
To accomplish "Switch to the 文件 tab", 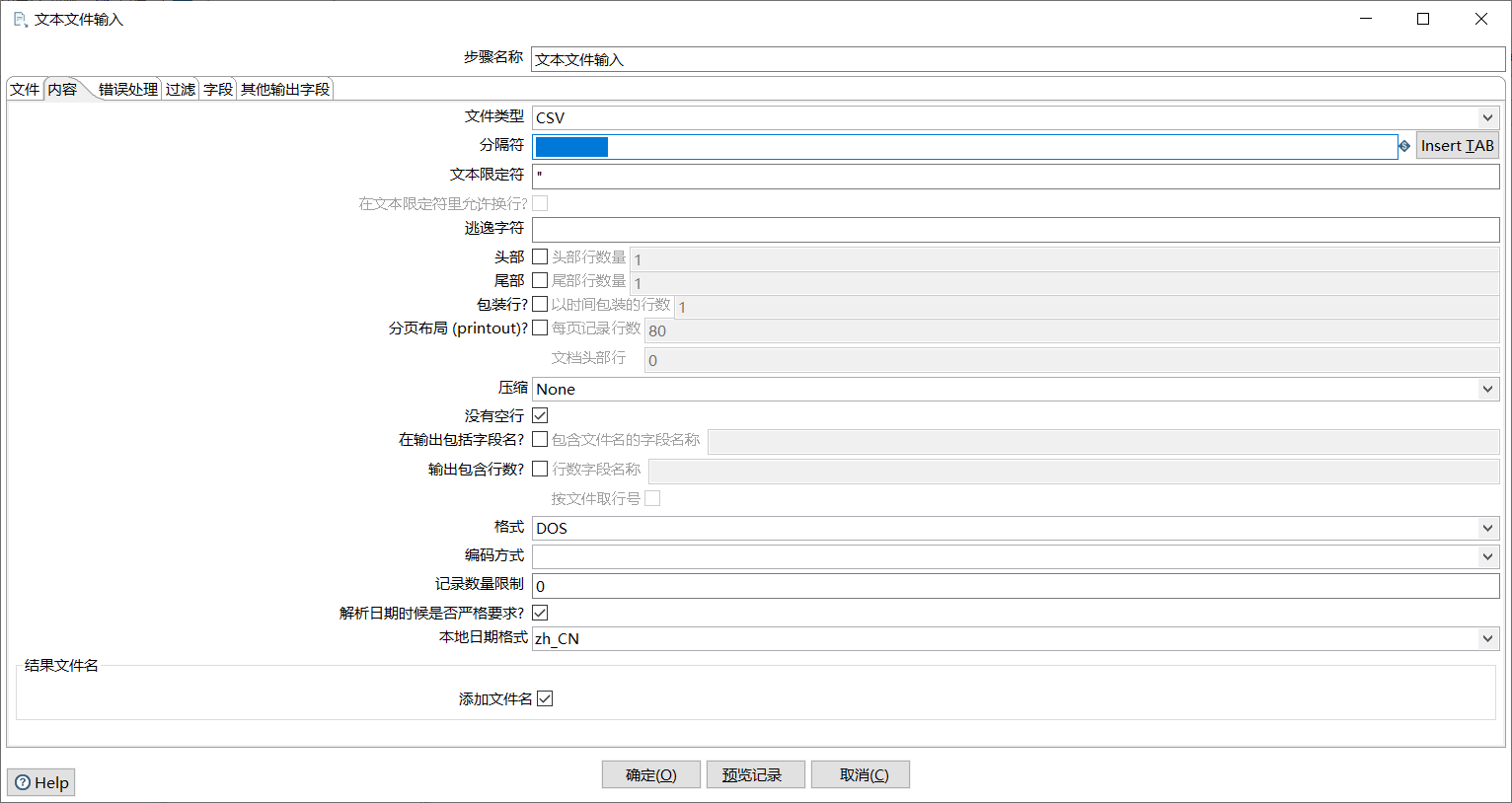I will (25, 89).
